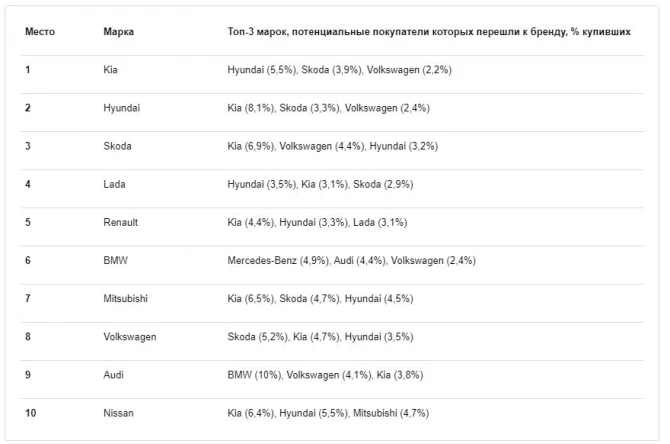Click the Lada brand name
Screen dimensions: 670x444
[114, 184]
